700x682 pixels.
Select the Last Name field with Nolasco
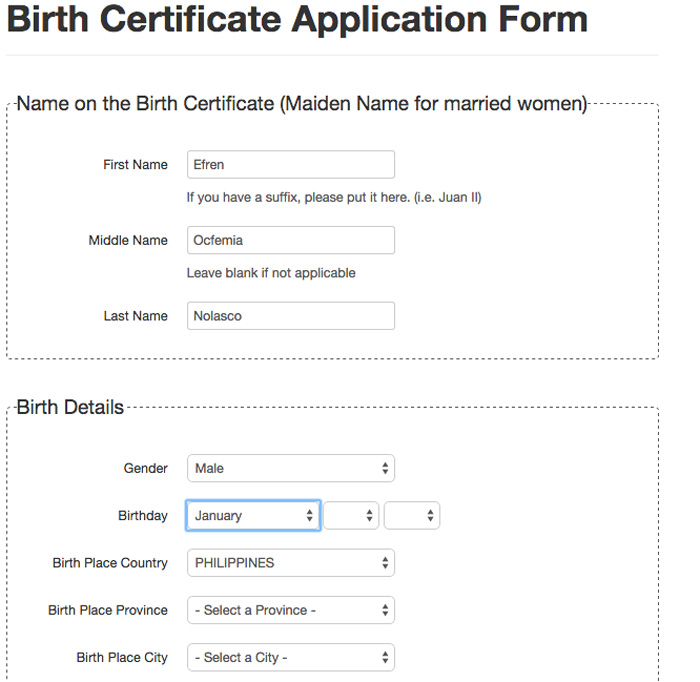[x=290, y=316]
